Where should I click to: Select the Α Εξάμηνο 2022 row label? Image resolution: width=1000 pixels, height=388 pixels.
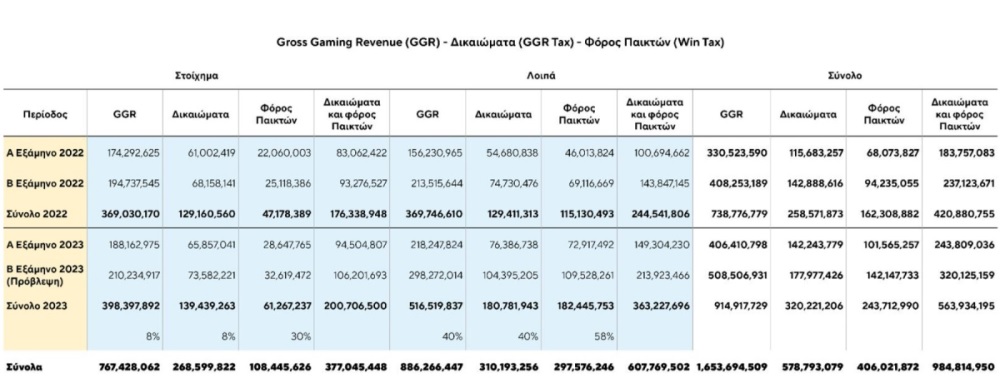45,153
